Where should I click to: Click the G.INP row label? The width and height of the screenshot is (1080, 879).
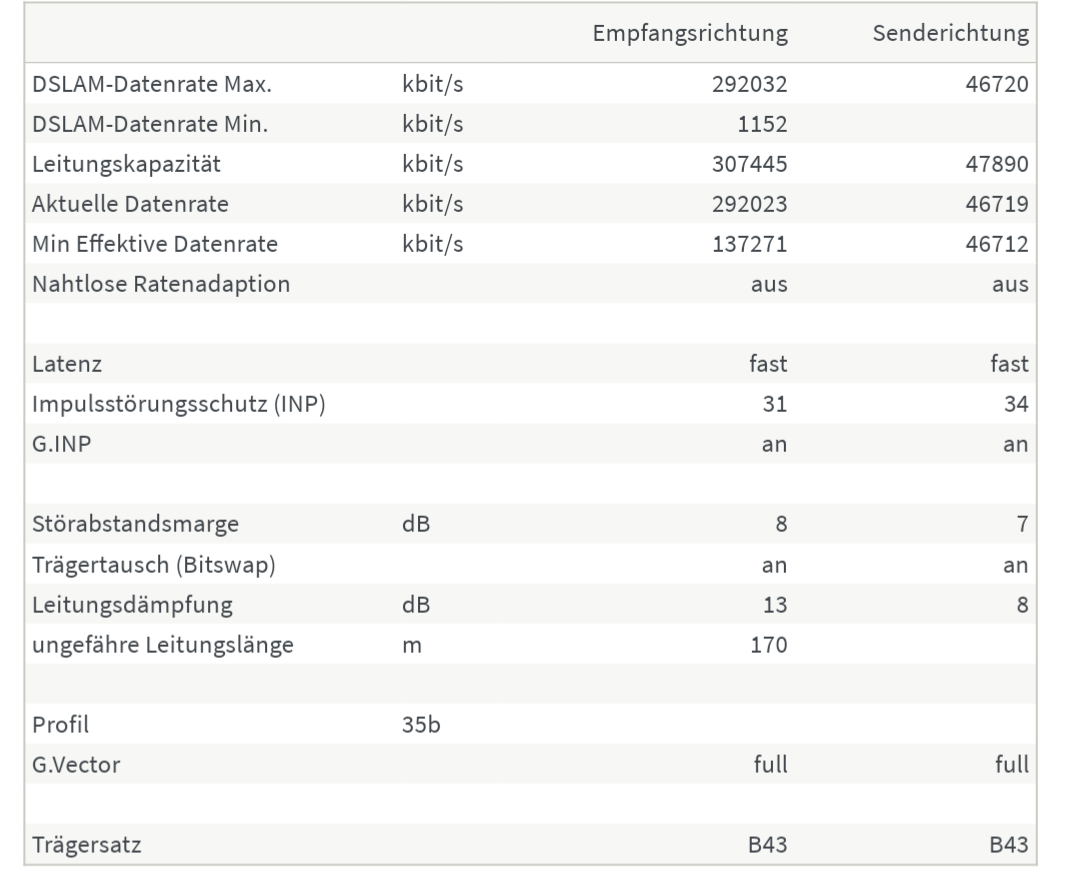point(61,444)
